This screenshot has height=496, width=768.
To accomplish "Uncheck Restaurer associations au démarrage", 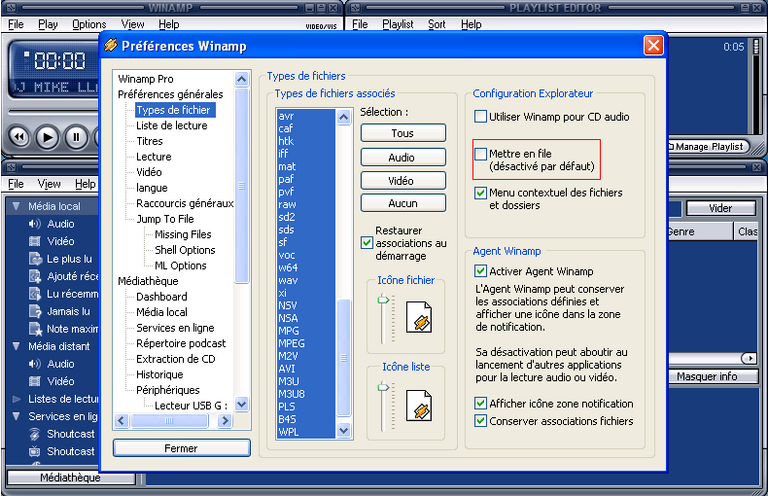I will (x=367, y=243).
